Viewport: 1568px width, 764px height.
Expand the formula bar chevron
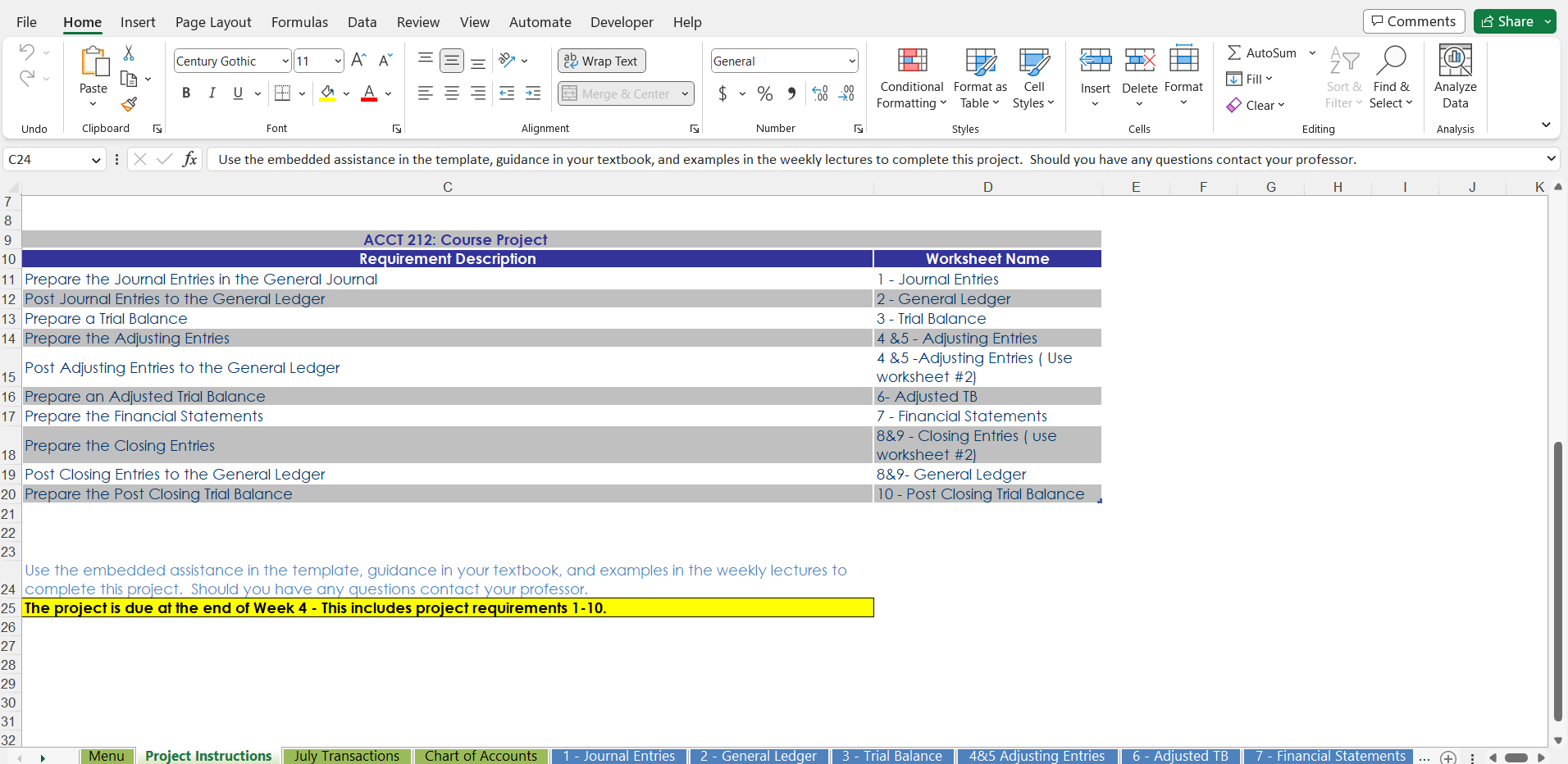1552,158
